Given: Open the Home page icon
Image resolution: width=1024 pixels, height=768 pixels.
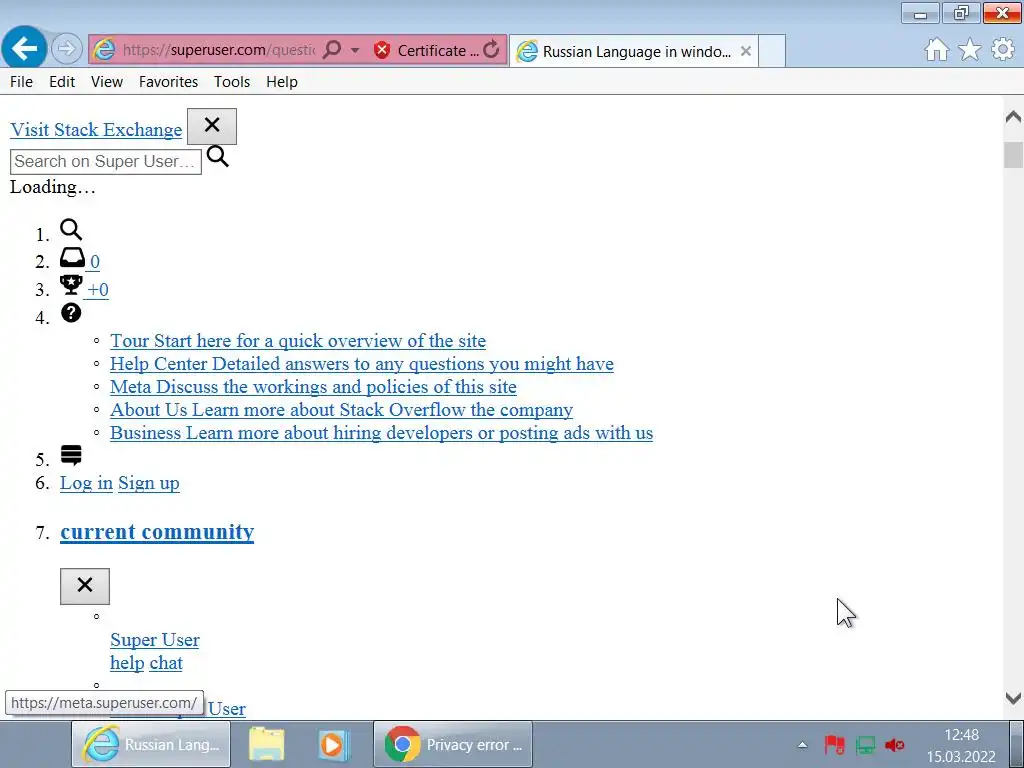Looking at the screenshot, I should click(x=936, y=50).
